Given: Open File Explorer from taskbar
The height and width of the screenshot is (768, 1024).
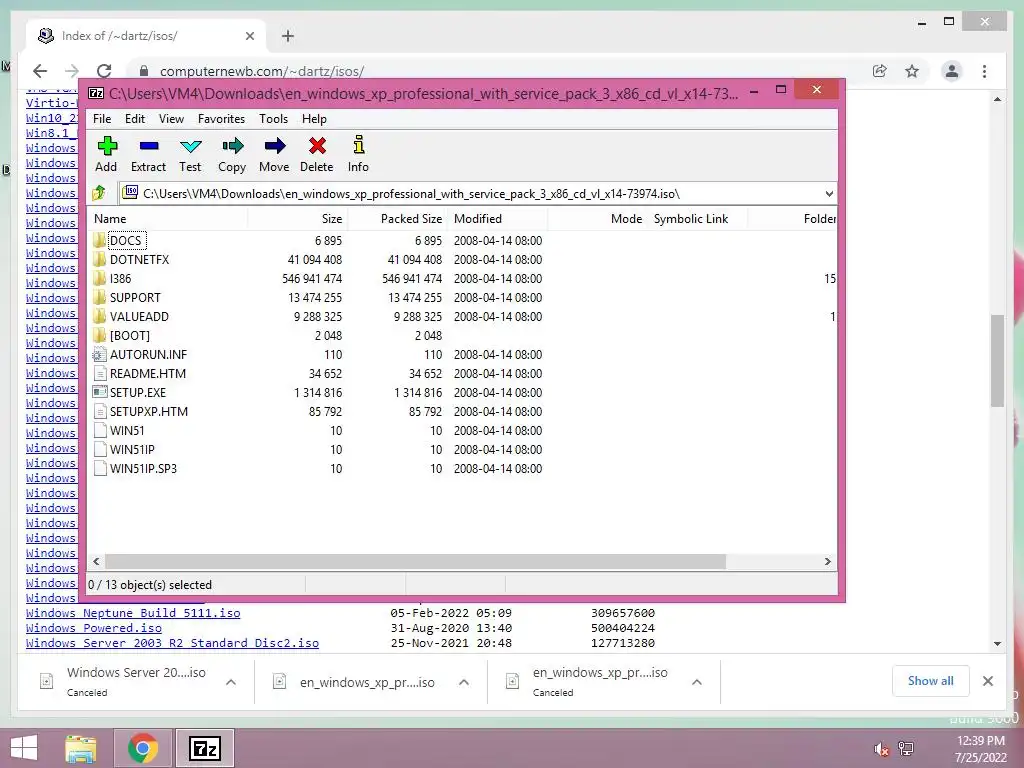Looking at the screenshot, I should click(x=81, y=748).
